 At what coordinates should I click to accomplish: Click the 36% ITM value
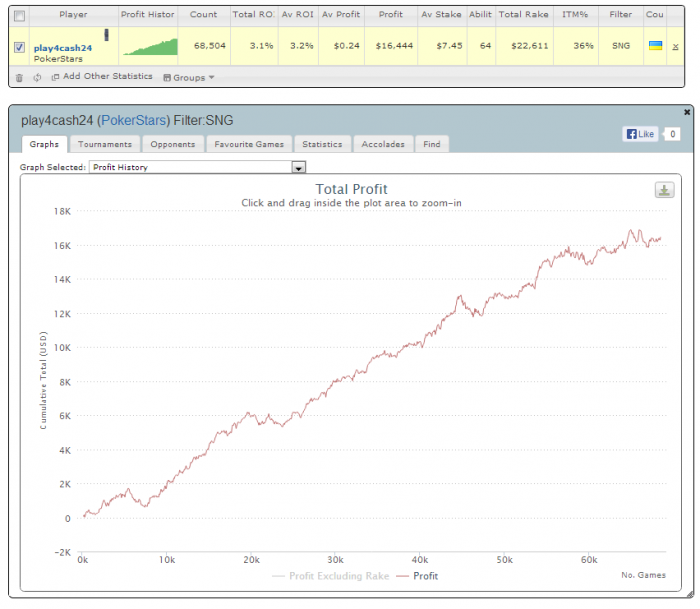click(583, 46)
